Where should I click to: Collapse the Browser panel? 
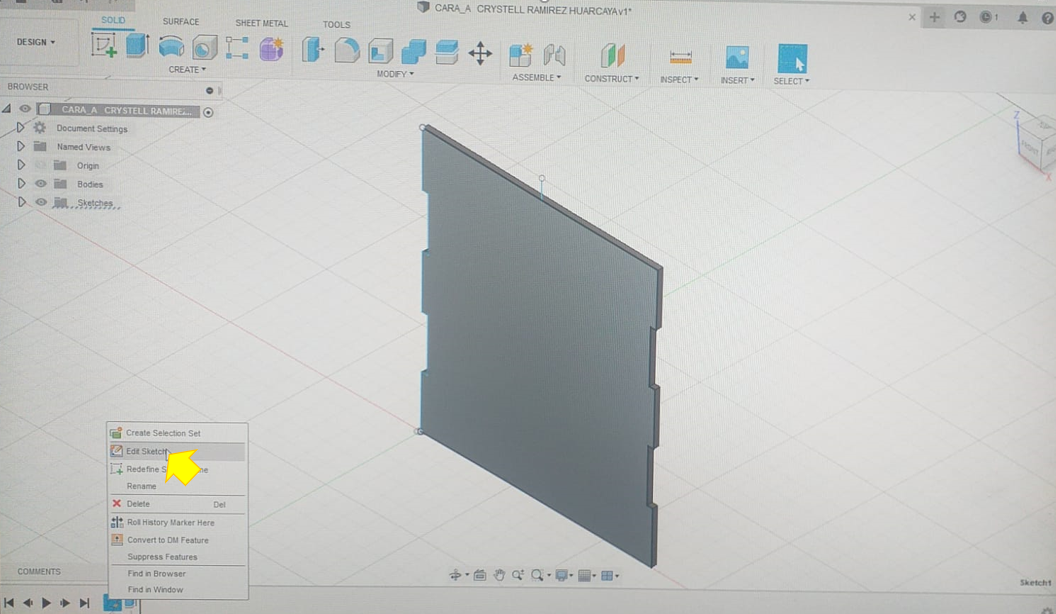209,90
